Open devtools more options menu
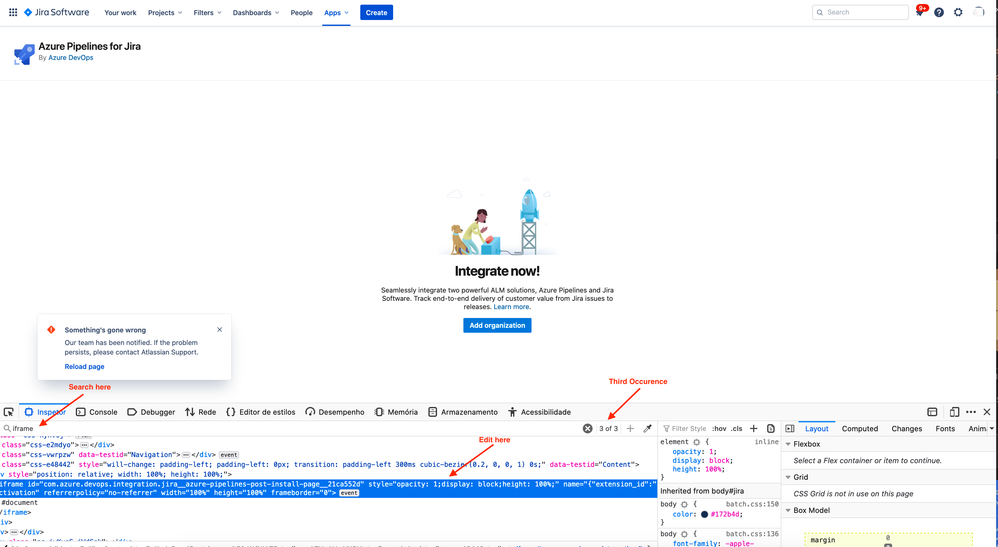998x547 pixels. (x=971, y=412)
